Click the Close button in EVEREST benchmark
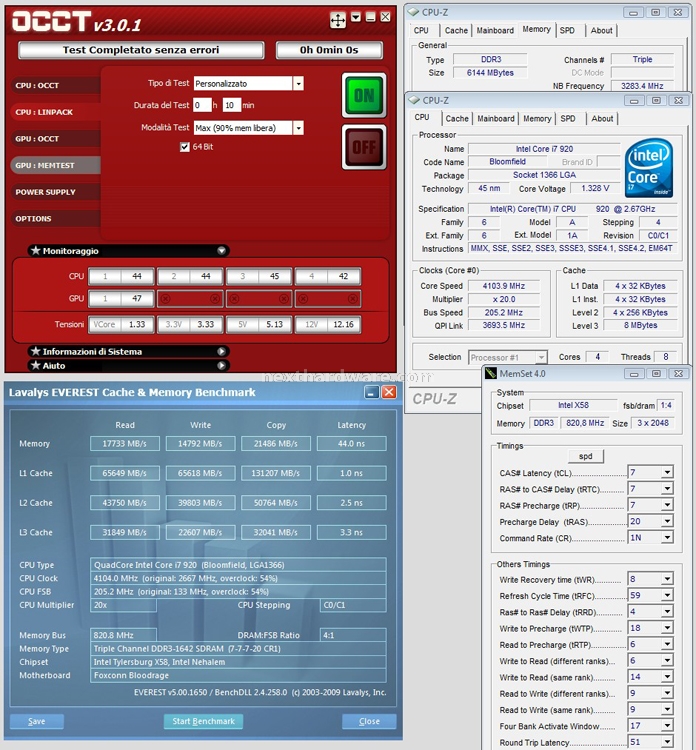The image size is (696, 750). pyautogui.click(x=369, y=721)
